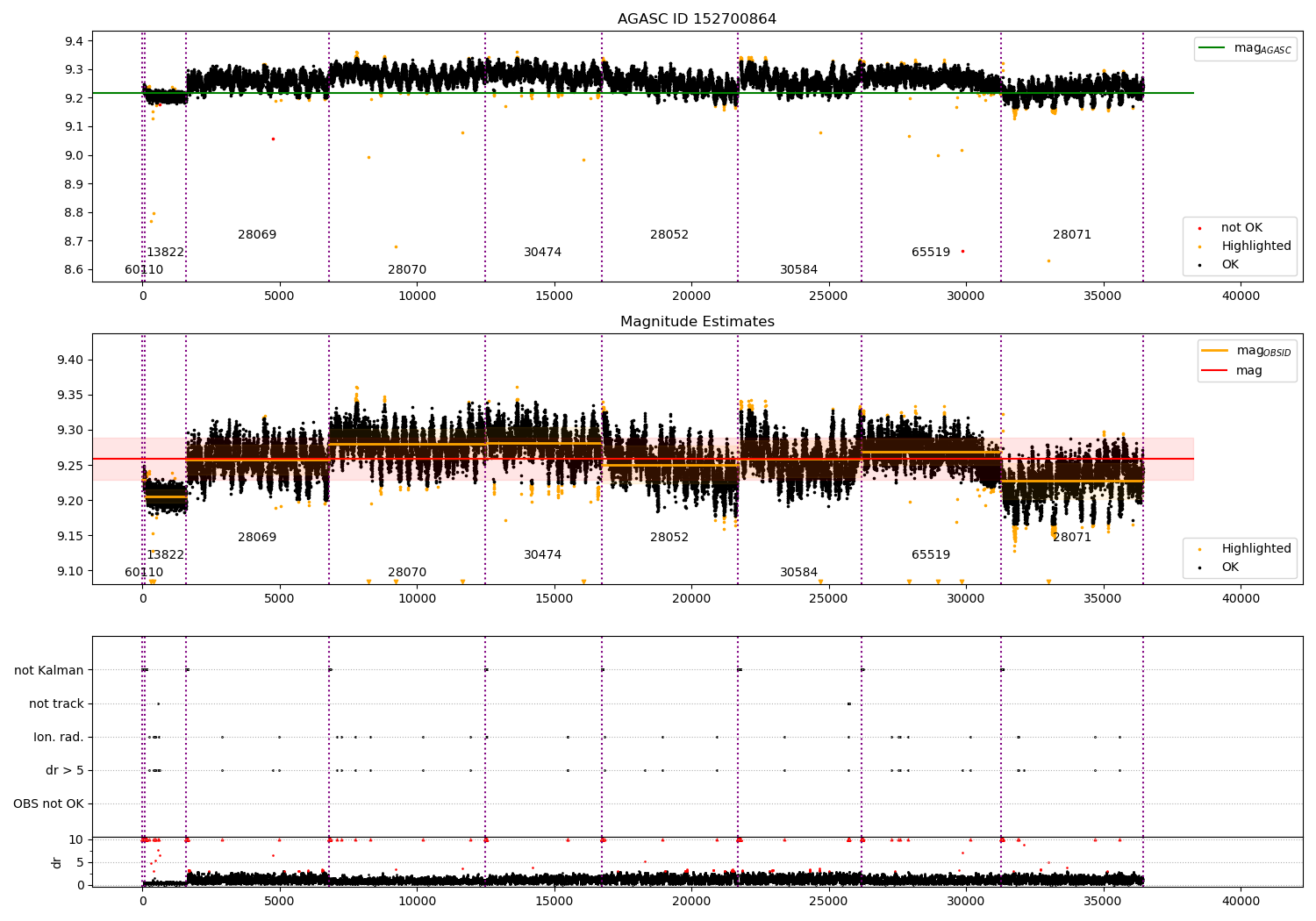Select the 8.6 y-axis tick of the top plot
The height and width of the screenshot is (921, 1316).
pyautogui.click(x=74, y=270)
